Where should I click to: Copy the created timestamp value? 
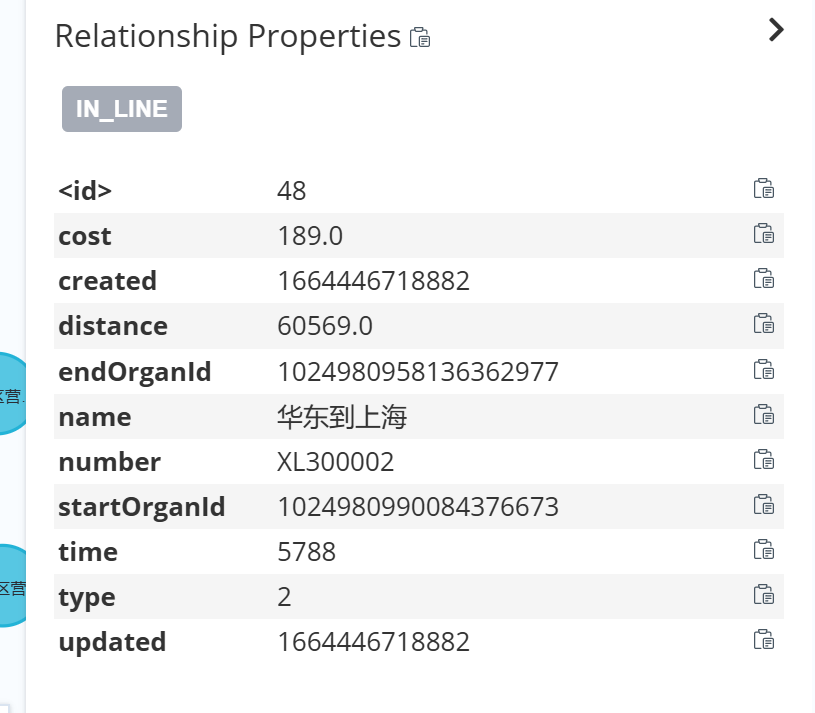tap(763, 279)
